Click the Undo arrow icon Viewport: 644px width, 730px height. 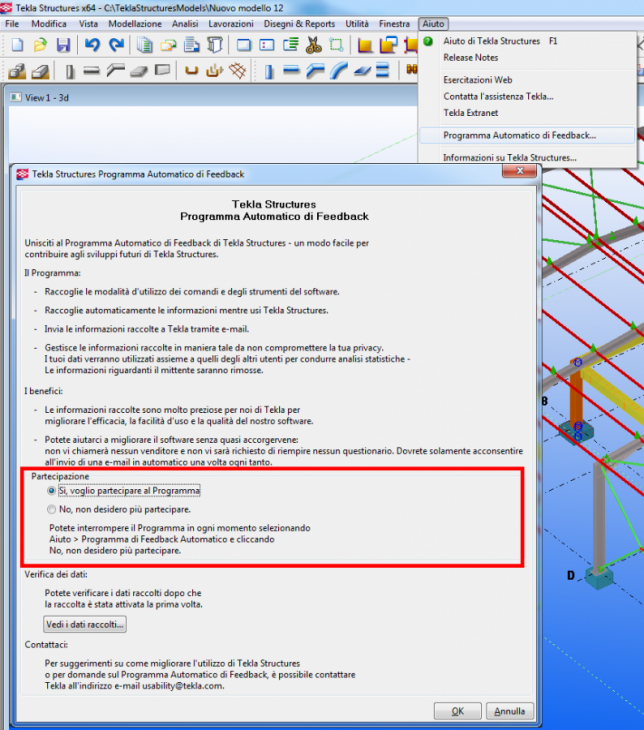[x=92, y=45]
